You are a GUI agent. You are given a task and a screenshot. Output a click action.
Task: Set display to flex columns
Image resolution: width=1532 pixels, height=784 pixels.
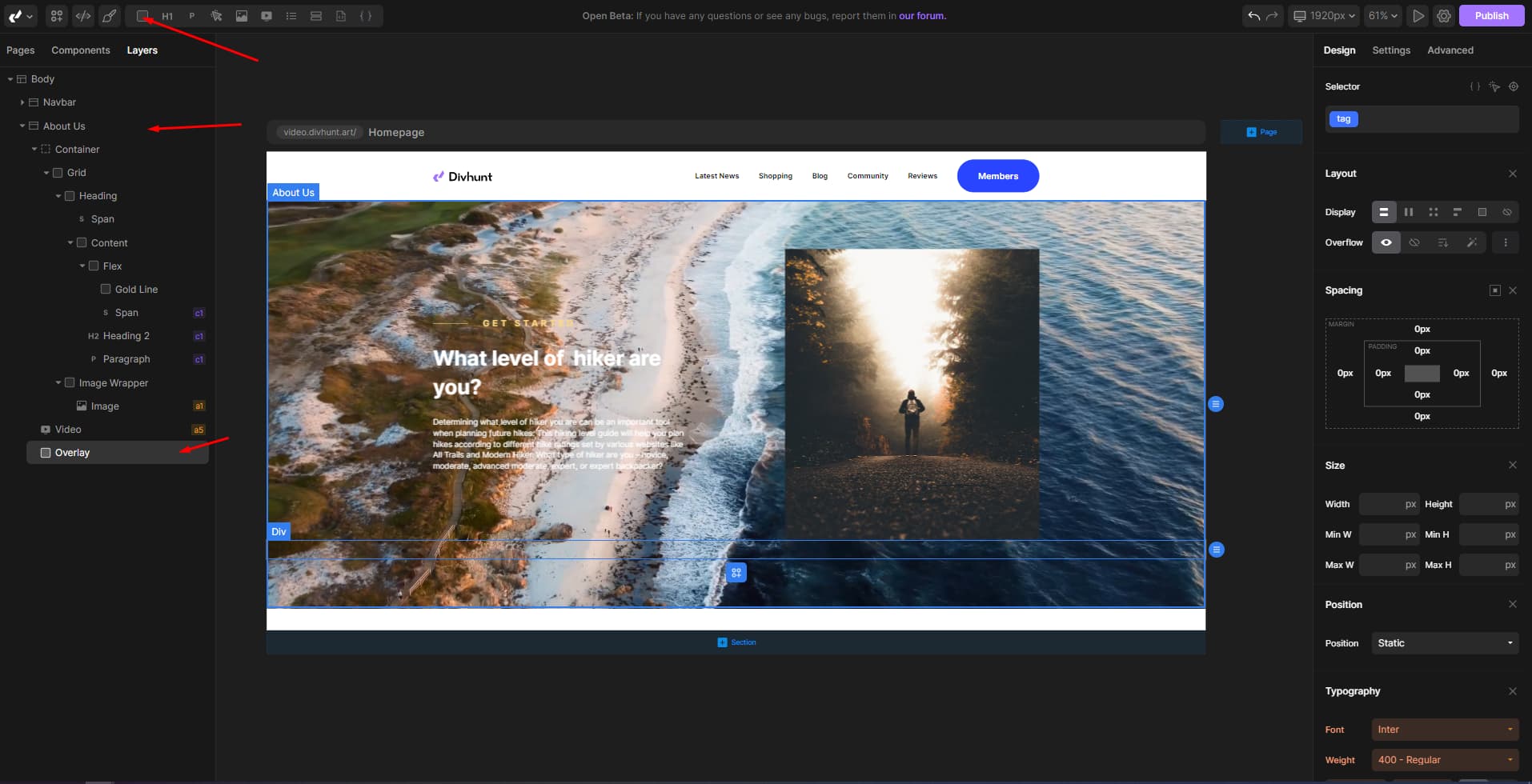(x=1409, y=212)
